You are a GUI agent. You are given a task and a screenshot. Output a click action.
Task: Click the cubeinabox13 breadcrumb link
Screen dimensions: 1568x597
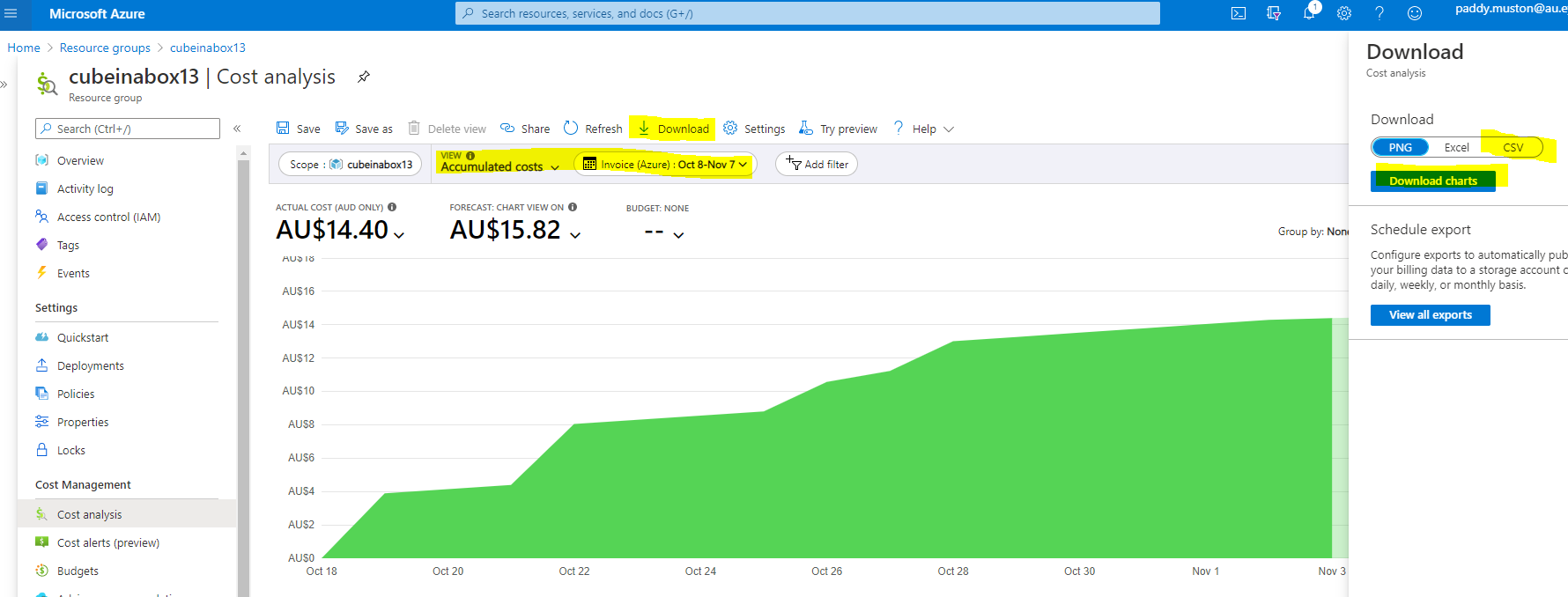(208, 48)
